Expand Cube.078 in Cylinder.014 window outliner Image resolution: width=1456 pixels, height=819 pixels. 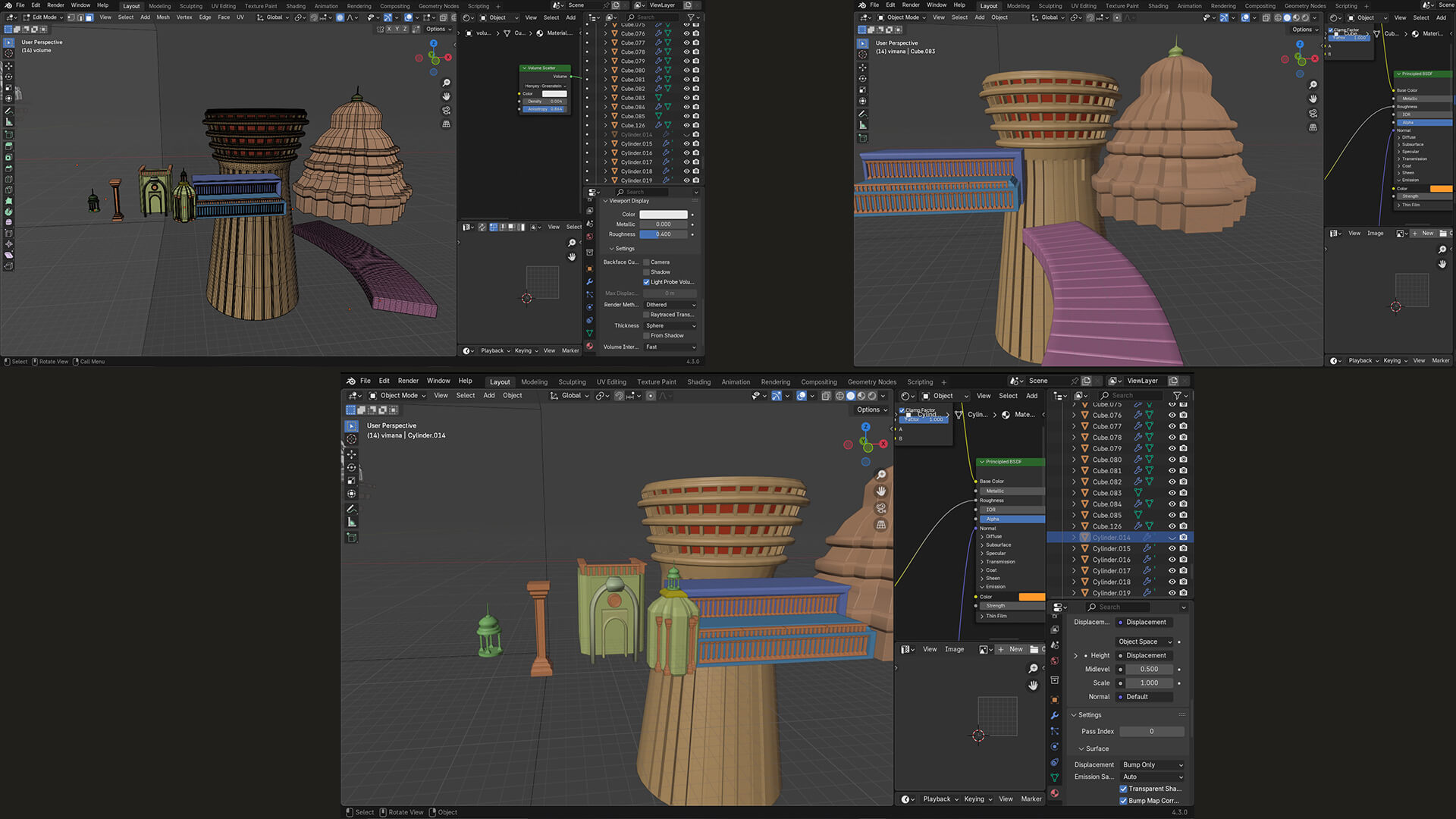pyautogui.click(x=1074, y=438)
